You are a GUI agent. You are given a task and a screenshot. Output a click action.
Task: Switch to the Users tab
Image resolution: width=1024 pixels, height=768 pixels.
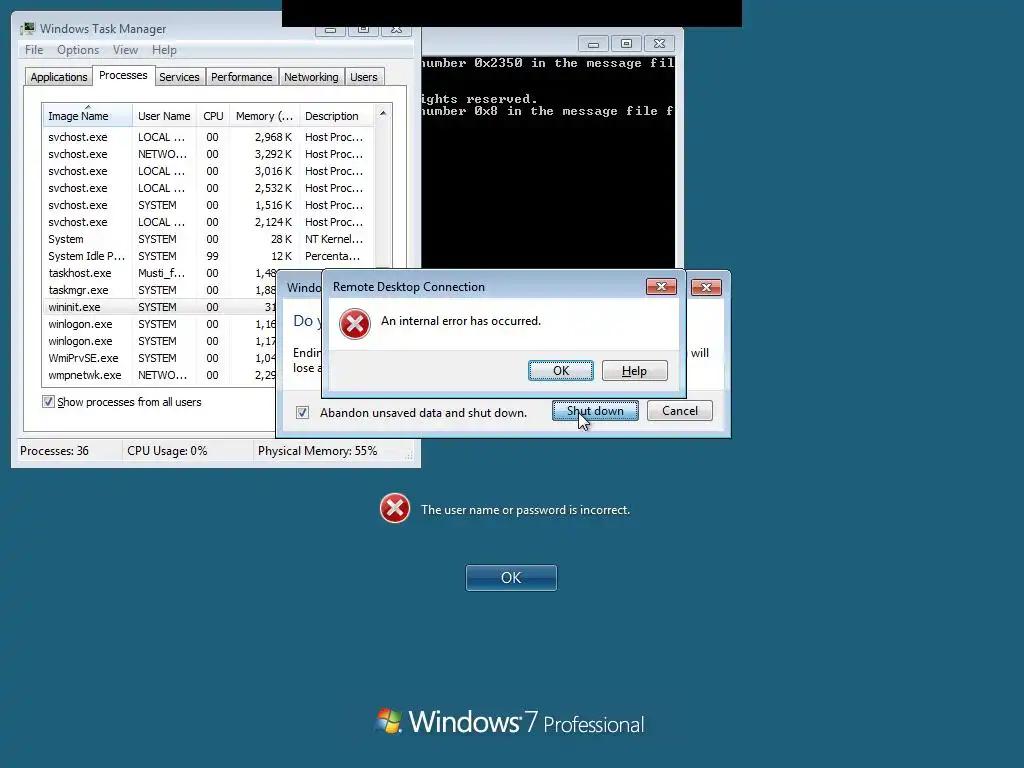(364, 77)
